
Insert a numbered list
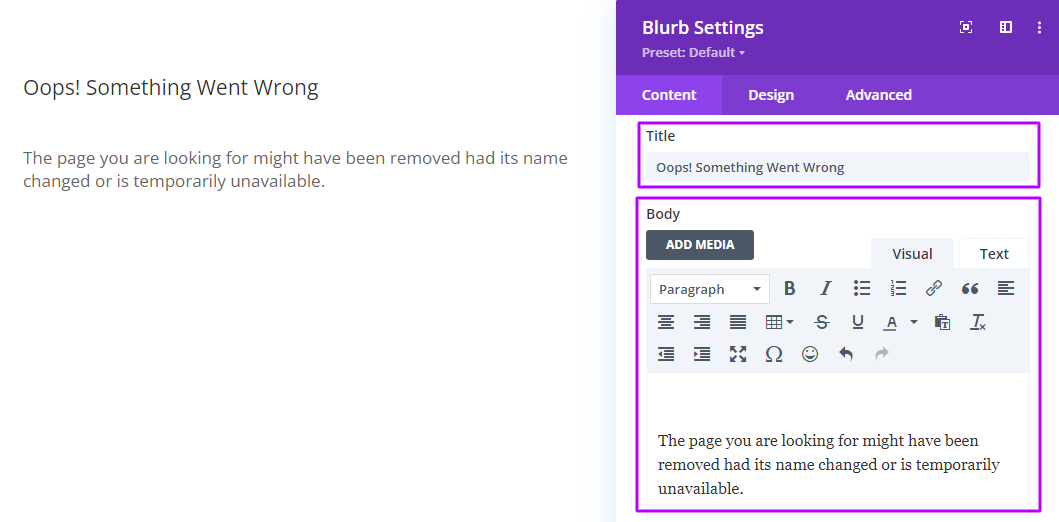click(898, 289)
